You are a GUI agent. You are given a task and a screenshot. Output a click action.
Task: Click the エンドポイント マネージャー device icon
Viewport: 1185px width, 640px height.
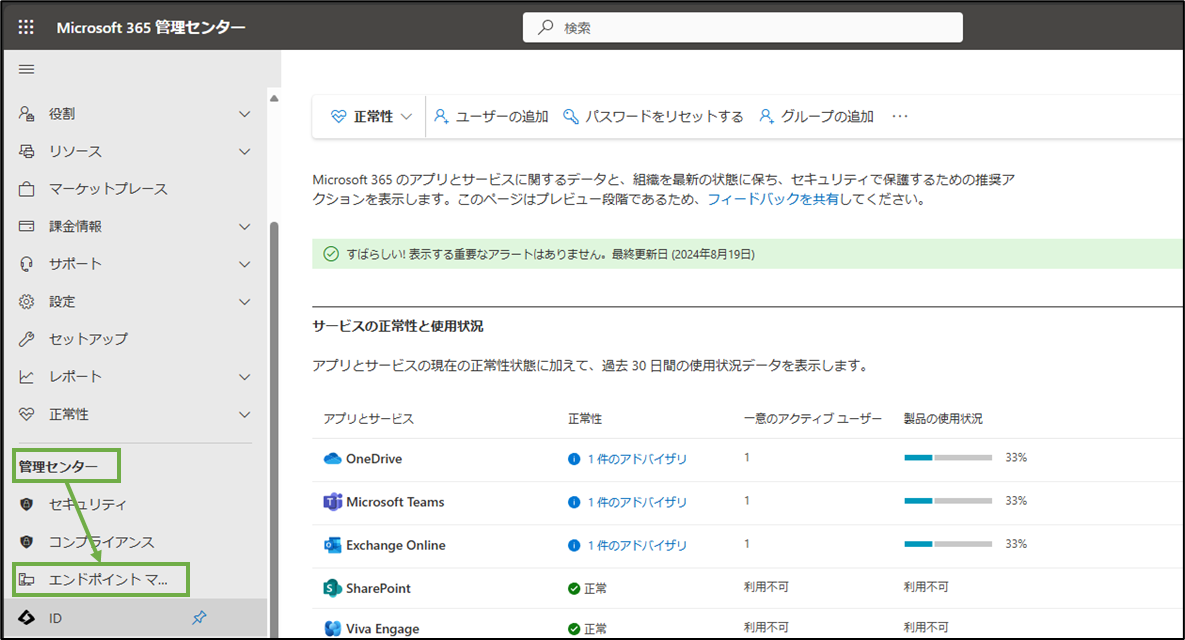26,580
